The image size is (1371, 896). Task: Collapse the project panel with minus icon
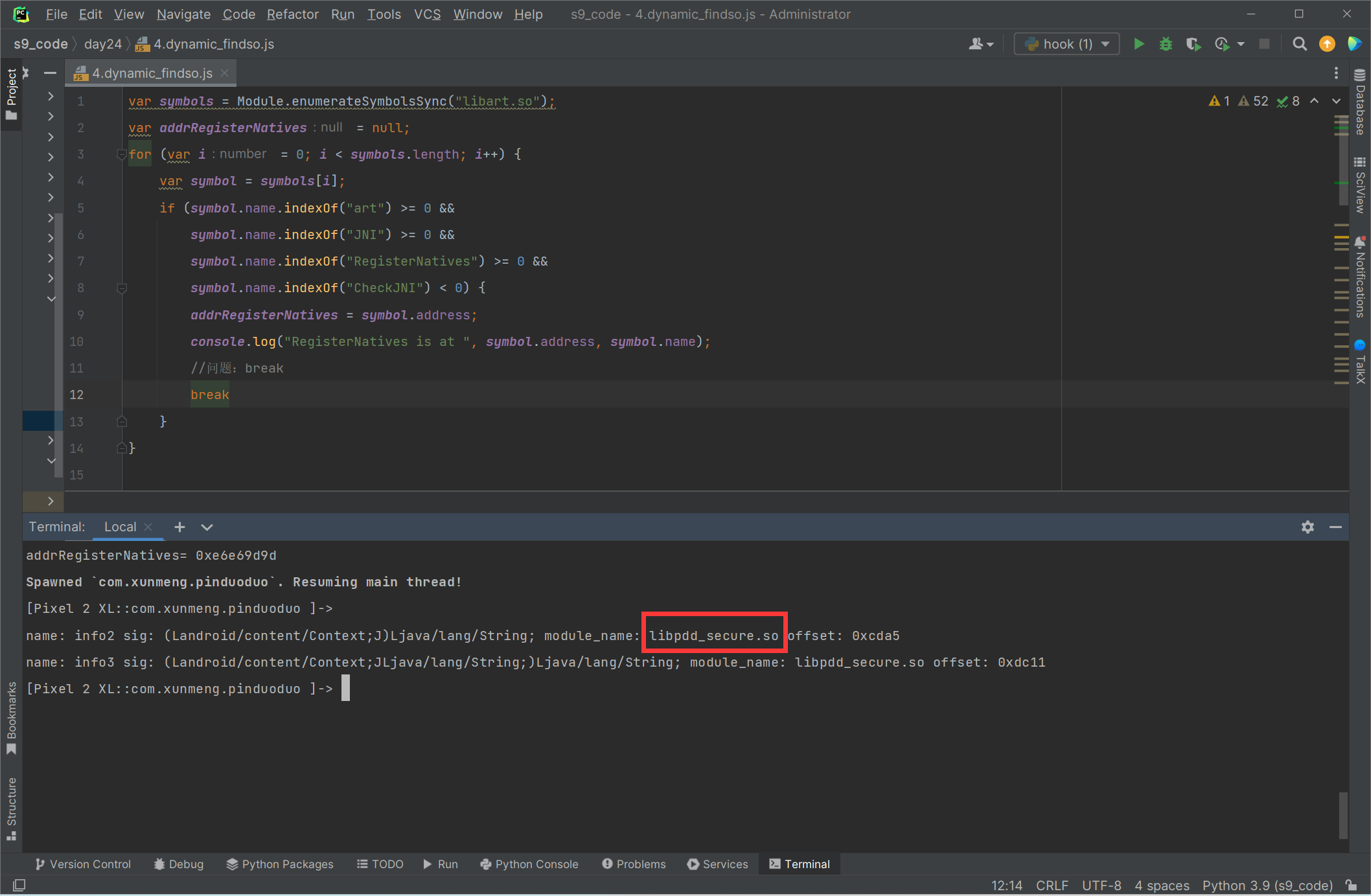[x=49, y=73]
